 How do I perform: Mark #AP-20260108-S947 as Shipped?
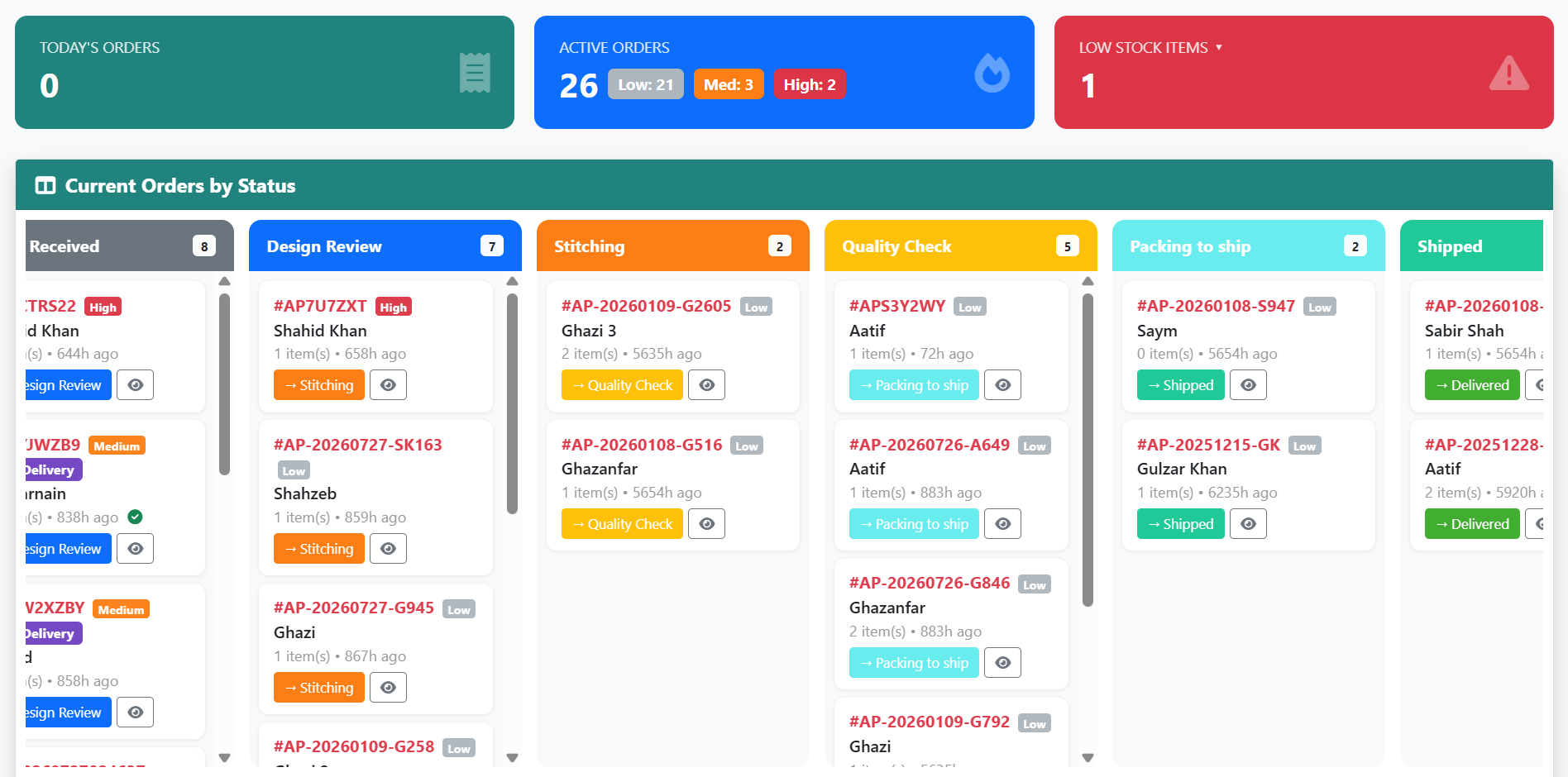(x=1181, y=385)
